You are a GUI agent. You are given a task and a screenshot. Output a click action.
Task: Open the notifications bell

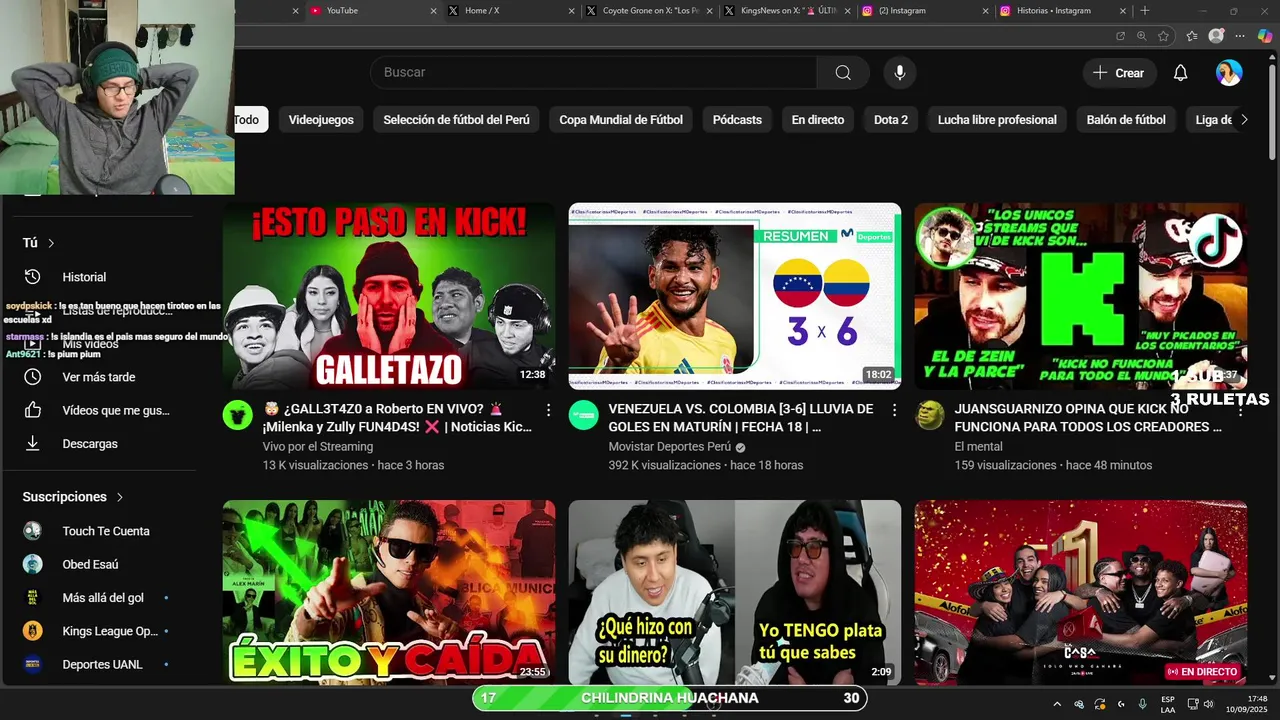[x=1180, y=73]
